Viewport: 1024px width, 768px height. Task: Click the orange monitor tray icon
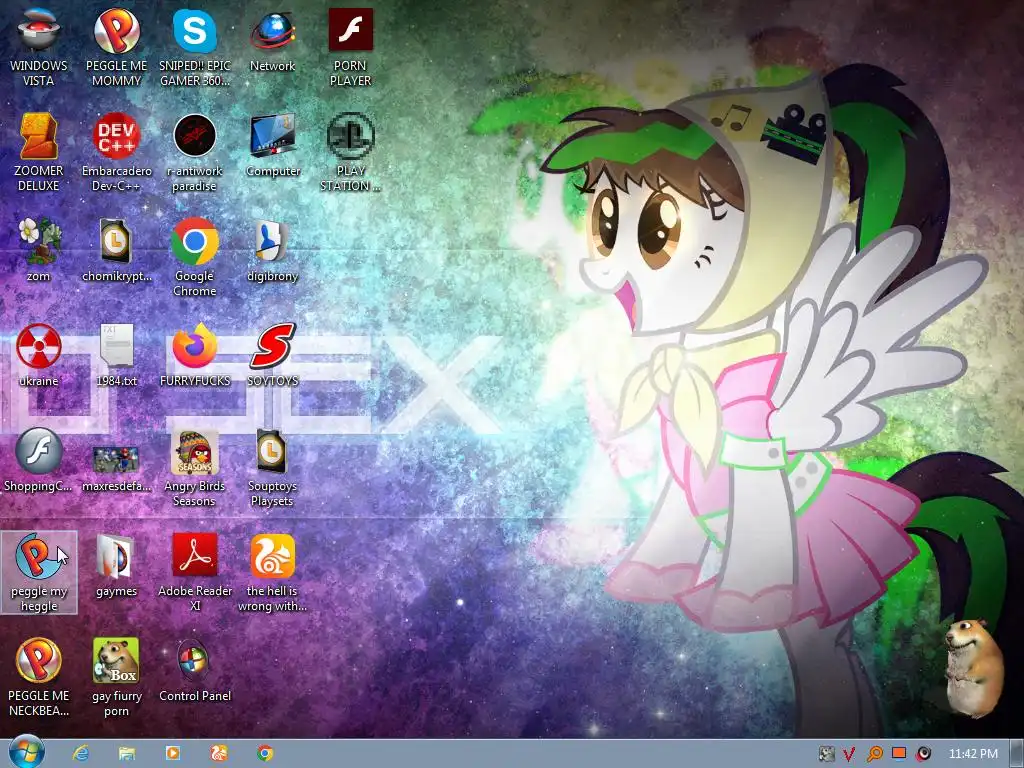coord(899,754)
